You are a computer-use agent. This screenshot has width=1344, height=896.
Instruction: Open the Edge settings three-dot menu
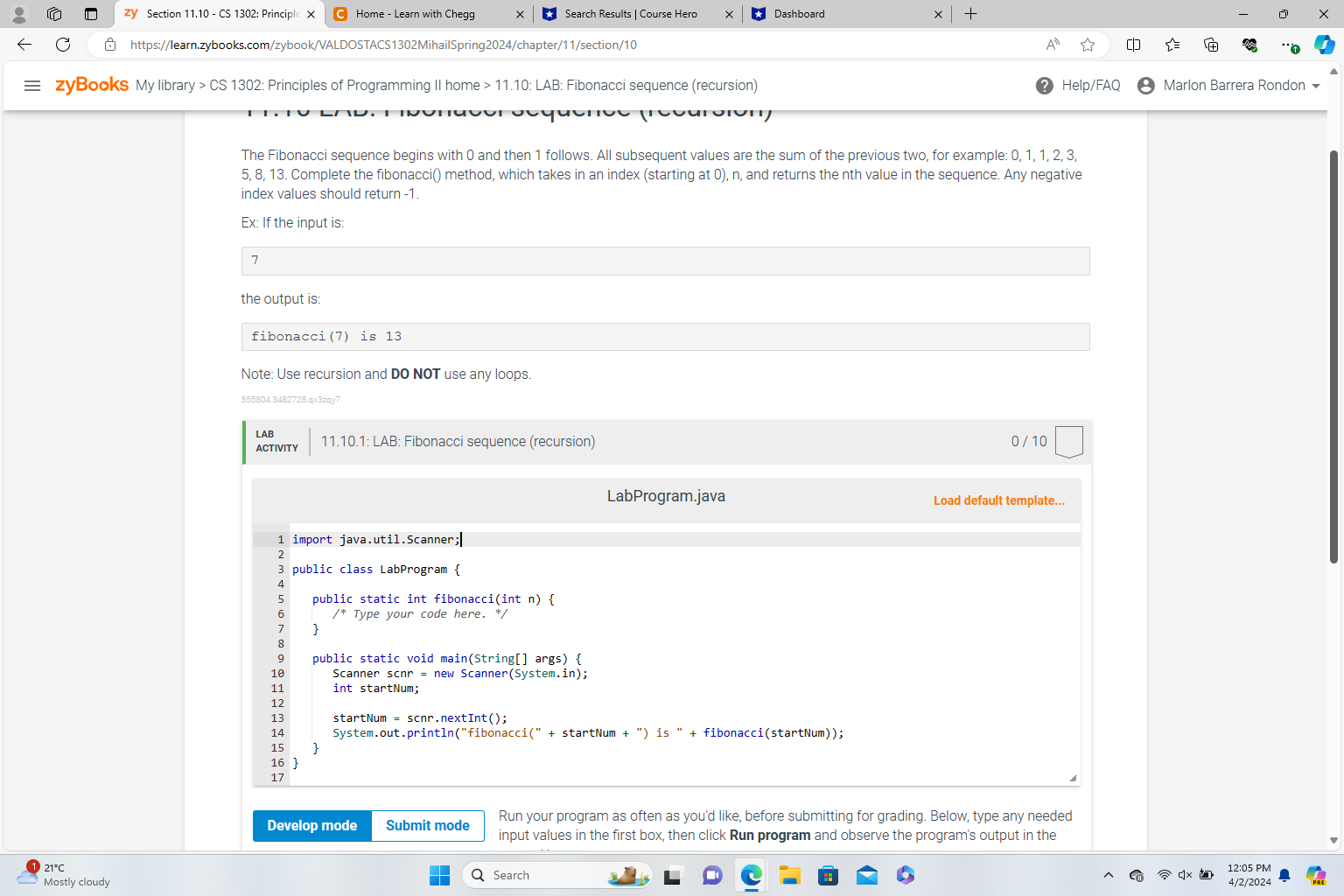coord(1286,45)
